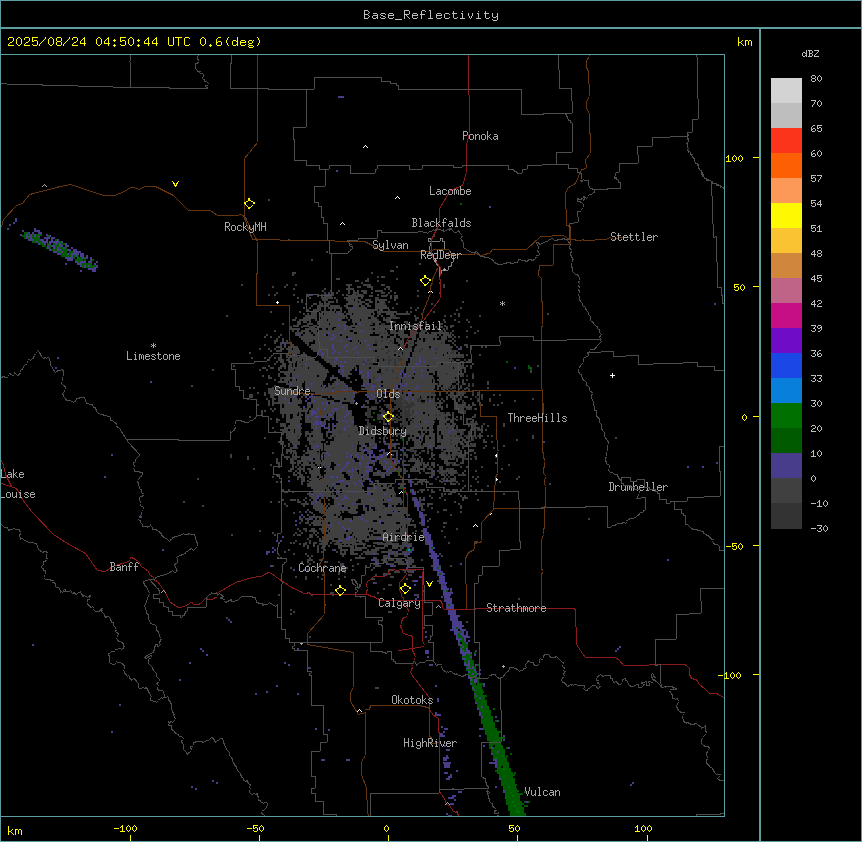Viewport: 862px width, 842px height.
Task: Pick the royal blue 33–36 dBZ legend swatch
Action: pyautogui.click(x=786, y=365)
